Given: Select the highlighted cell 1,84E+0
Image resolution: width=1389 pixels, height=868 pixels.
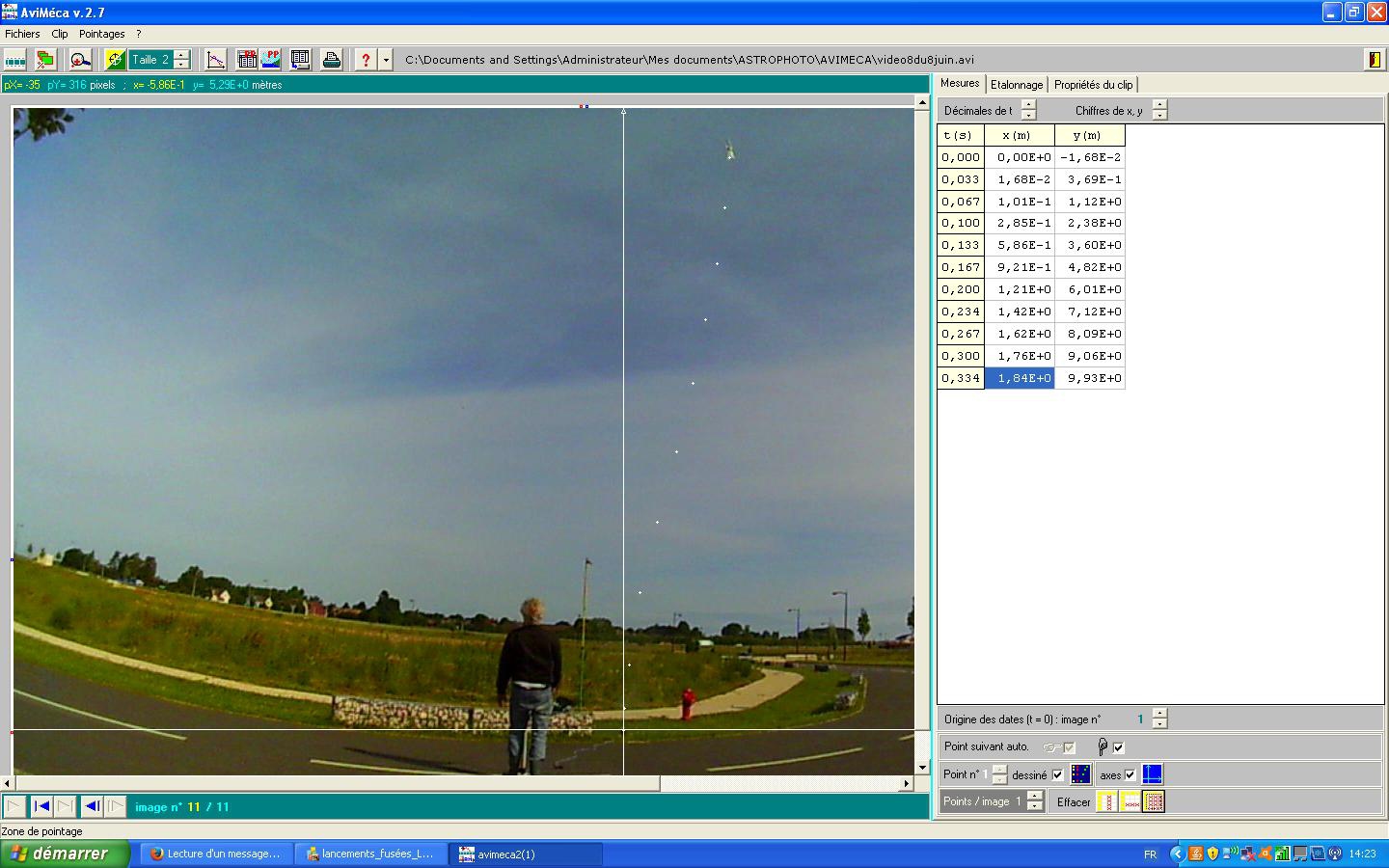Looking at the screenshot, I should tap(1020, 378).
